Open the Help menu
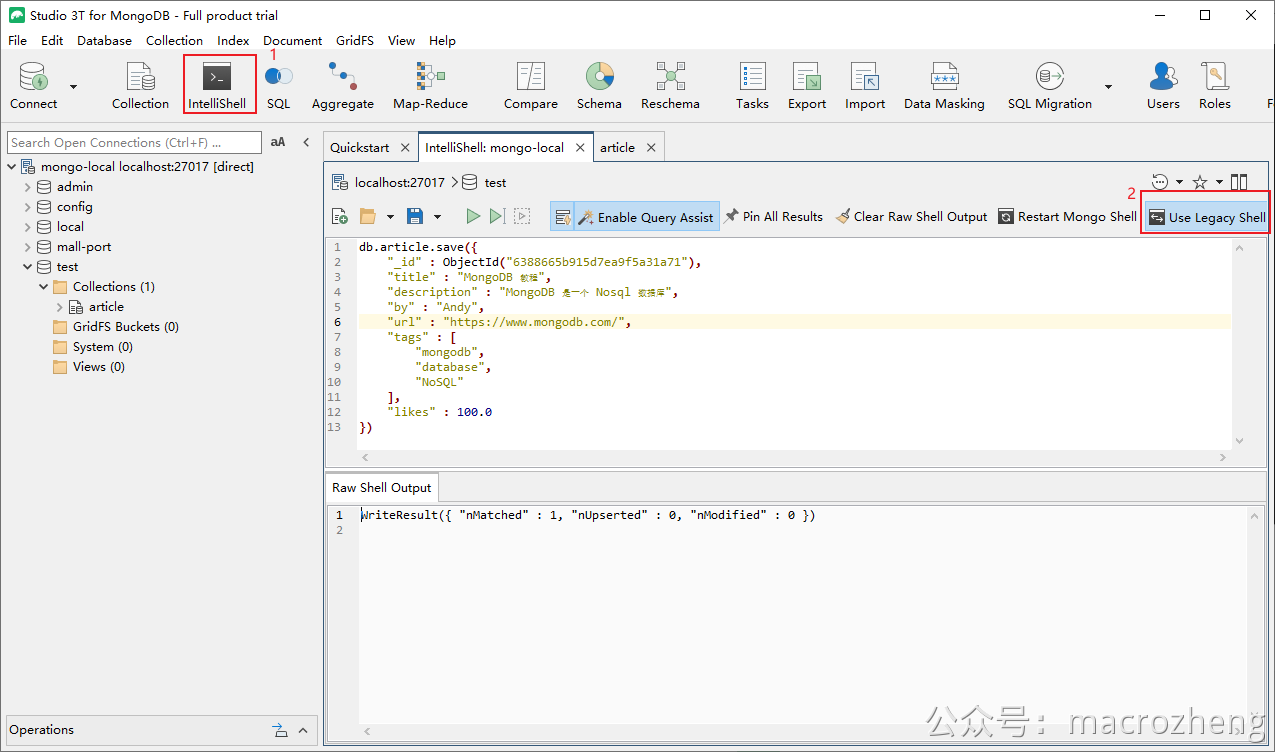 click(x=442, y=41)
